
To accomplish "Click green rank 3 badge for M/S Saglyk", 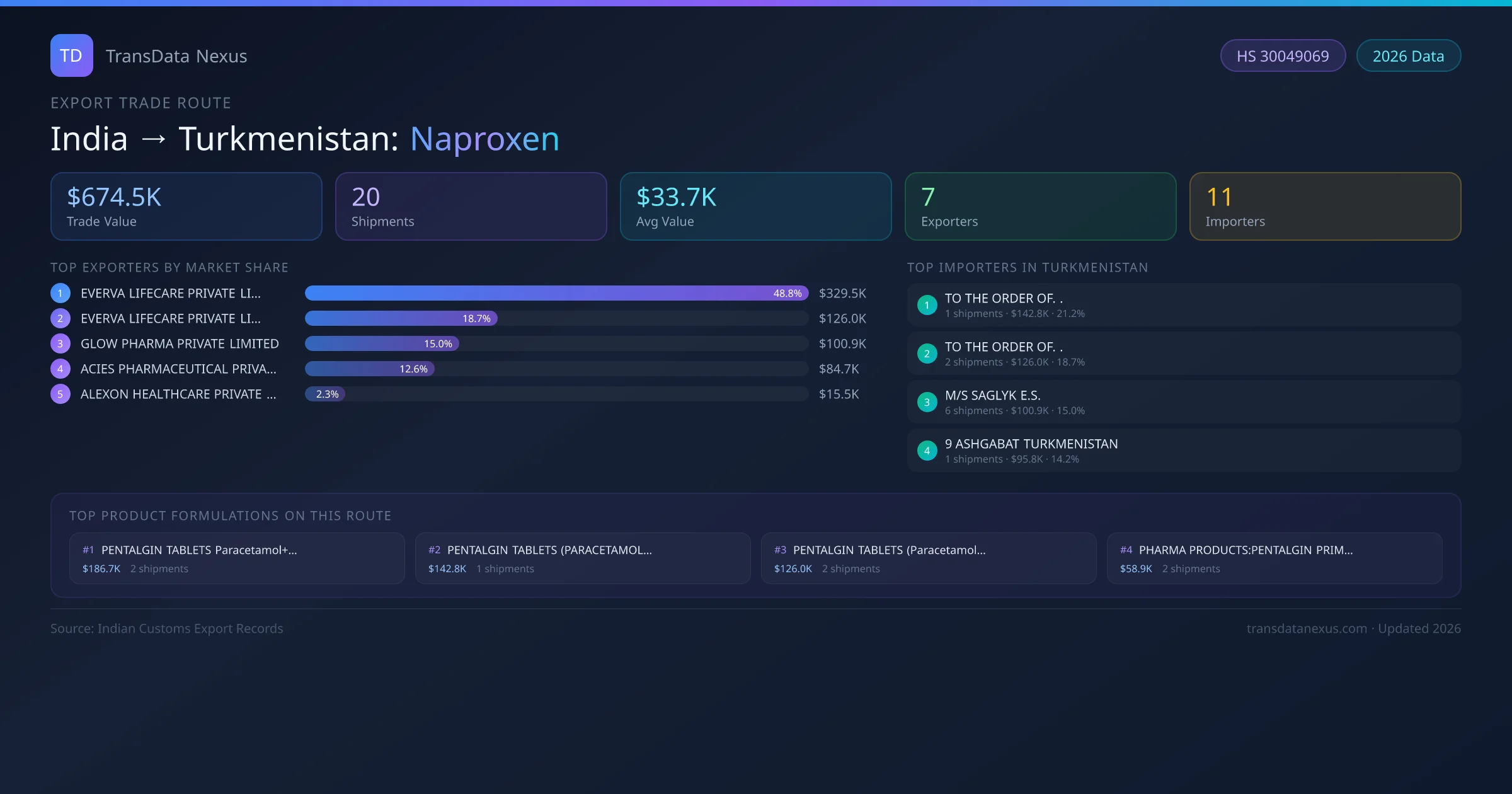I will [x=927, y=402].
